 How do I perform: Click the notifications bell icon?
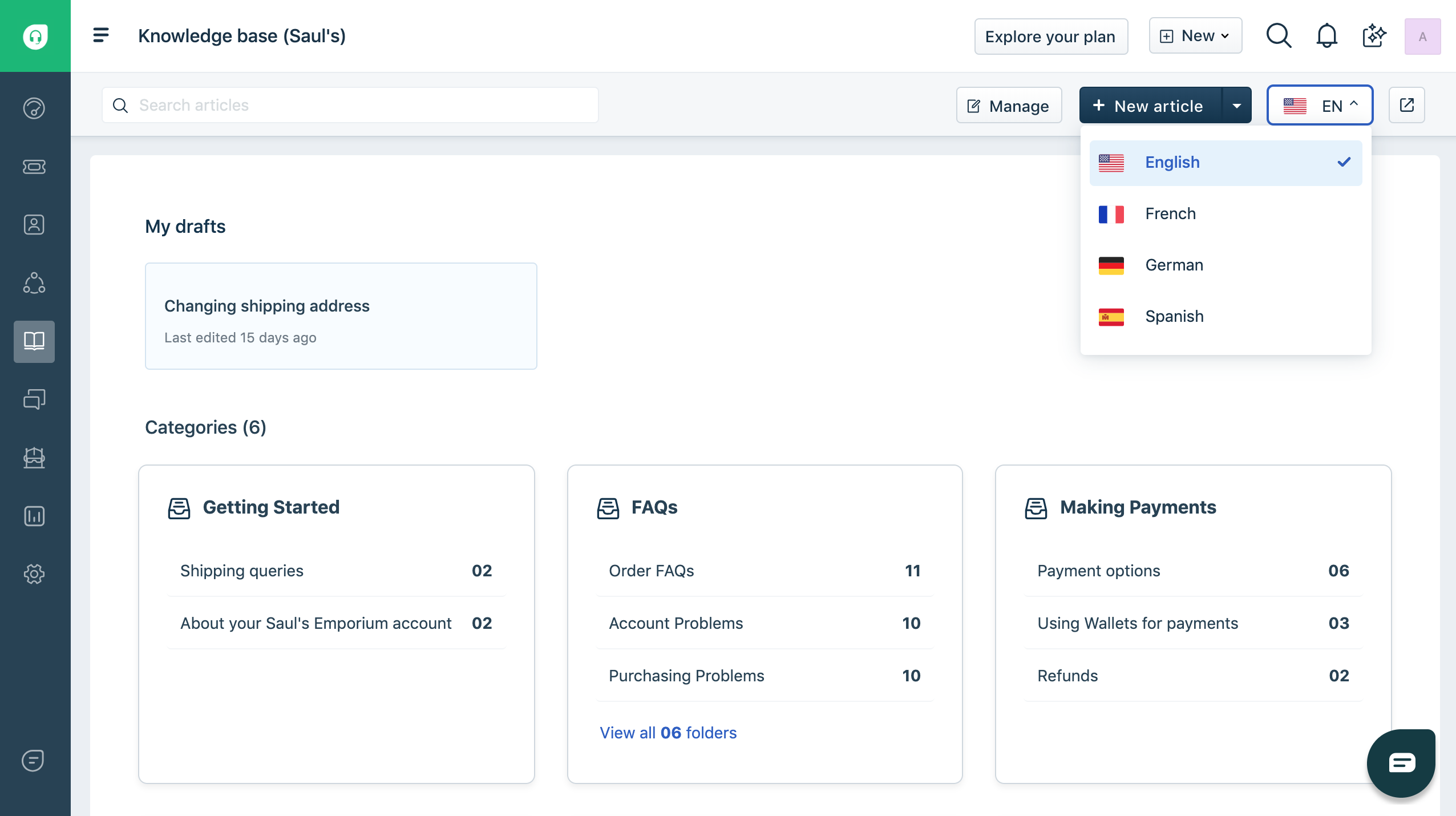click(1325, 35)
